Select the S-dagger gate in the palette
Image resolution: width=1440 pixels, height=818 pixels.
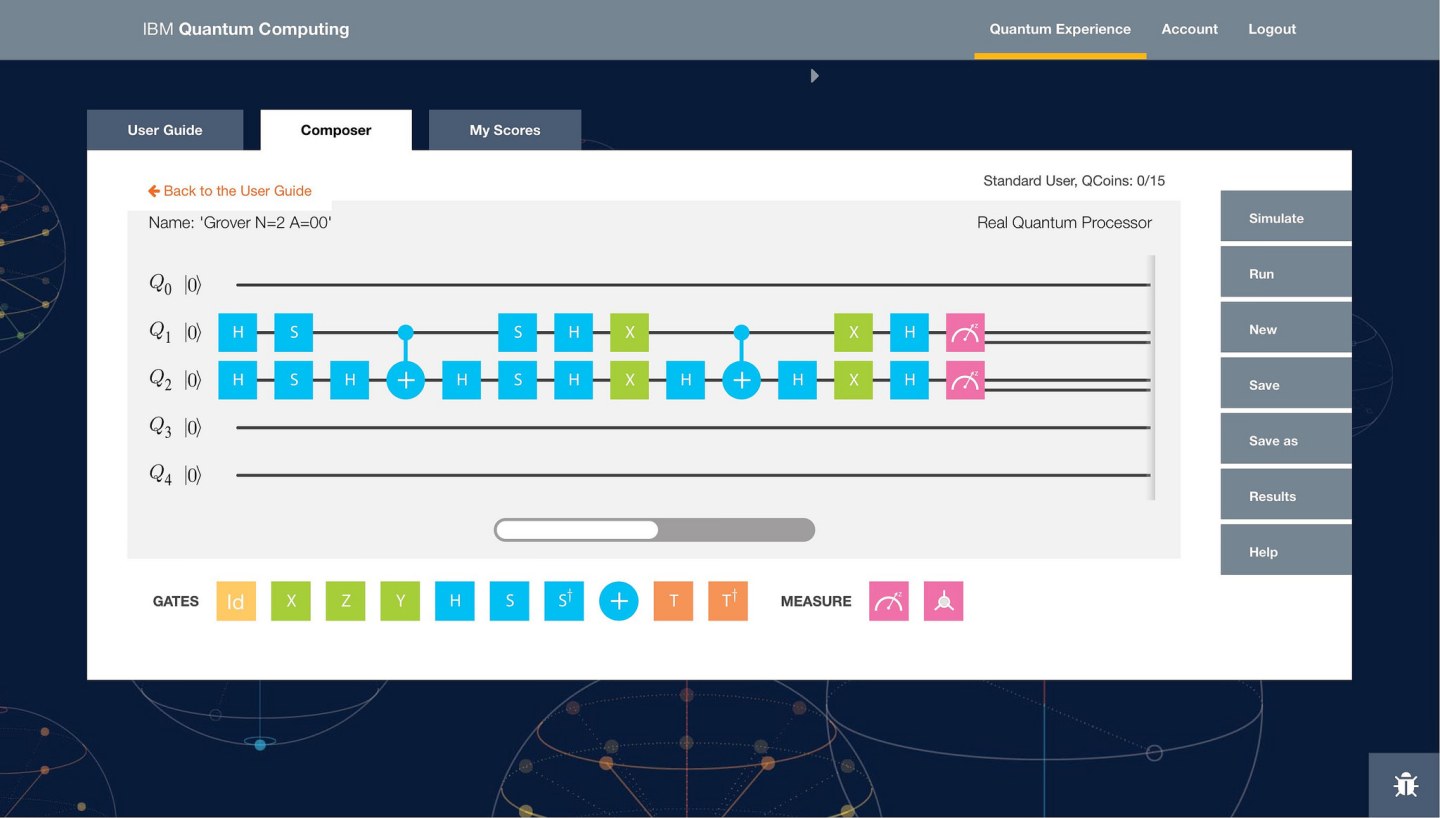[x=564, y=601]
